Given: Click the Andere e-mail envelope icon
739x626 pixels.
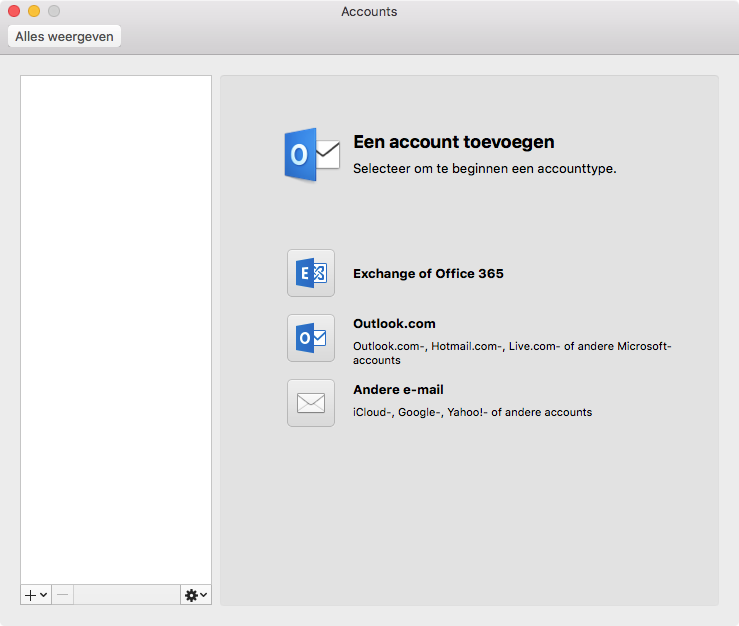Looking at the screenshot, I should (311, 403).
